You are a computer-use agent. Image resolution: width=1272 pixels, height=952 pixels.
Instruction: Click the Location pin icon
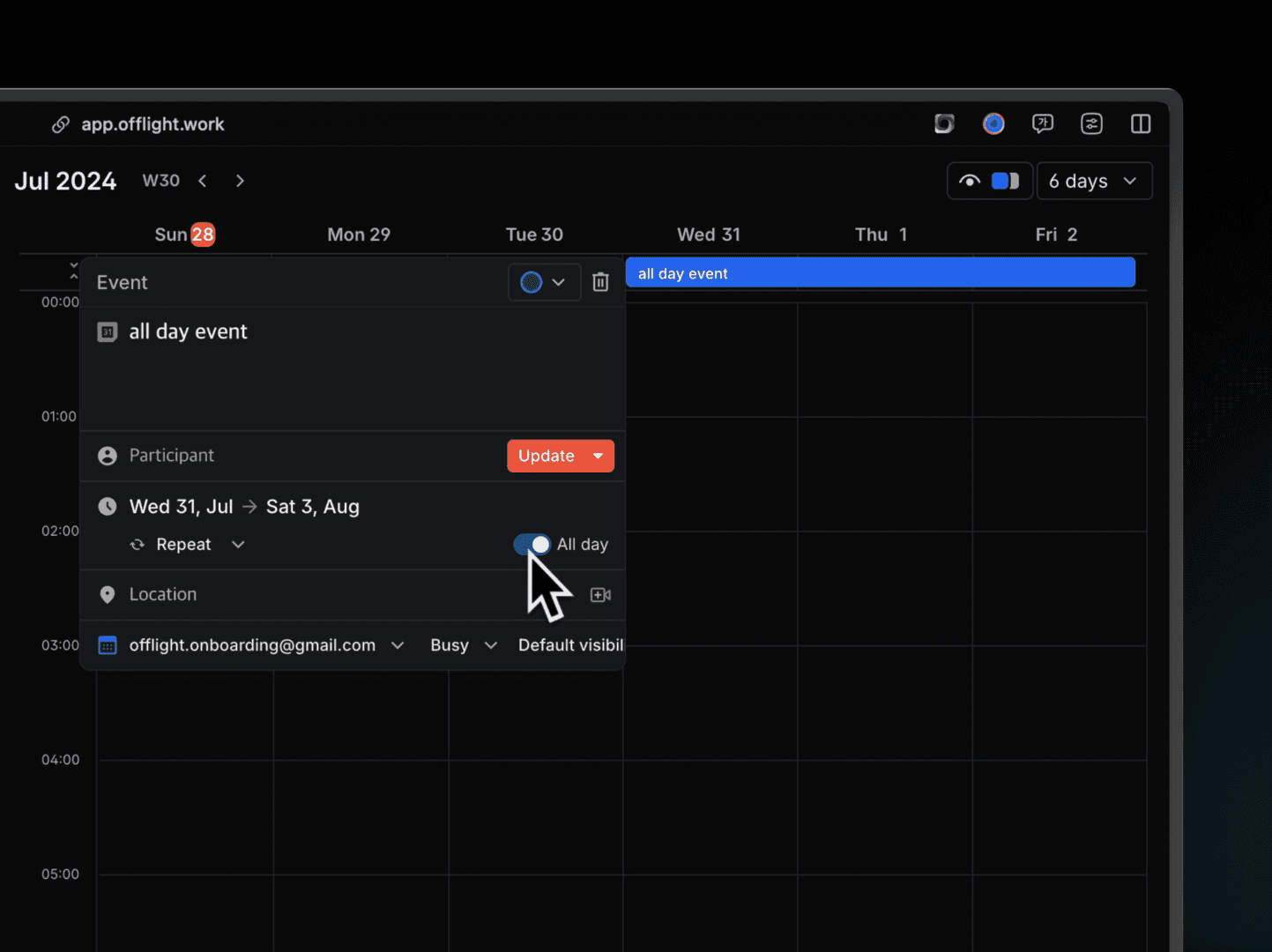[108, 595]
